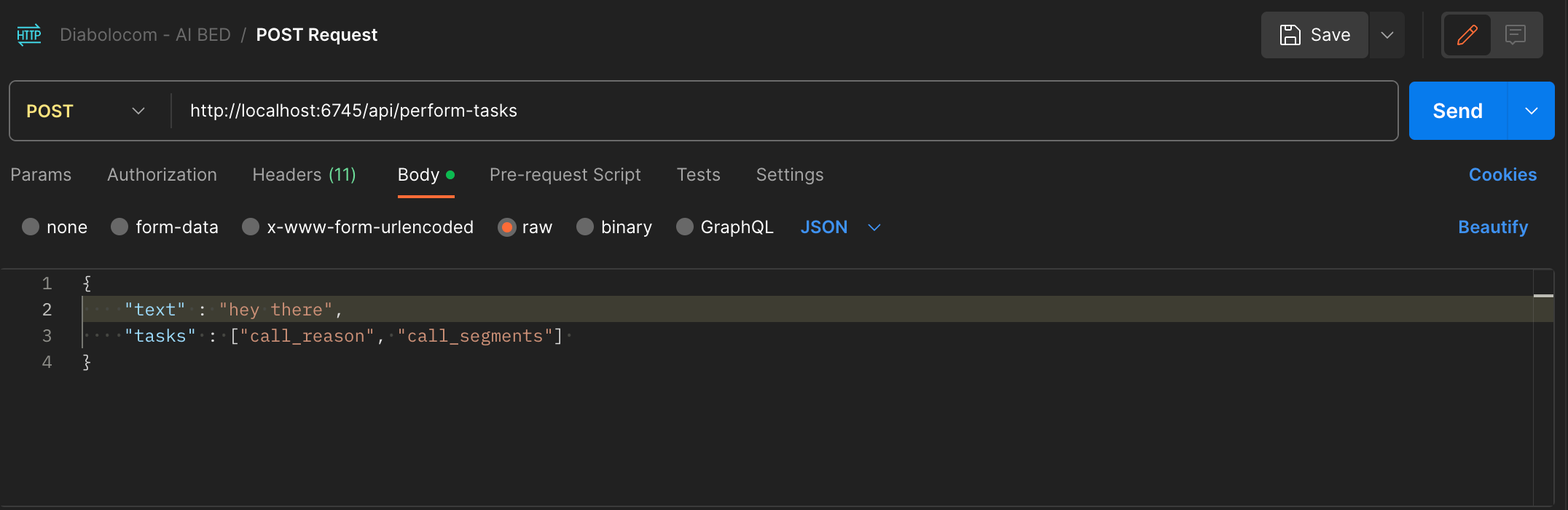Beautify the JSON body
Viewport: 1568px width, 510px height.
1493,227
